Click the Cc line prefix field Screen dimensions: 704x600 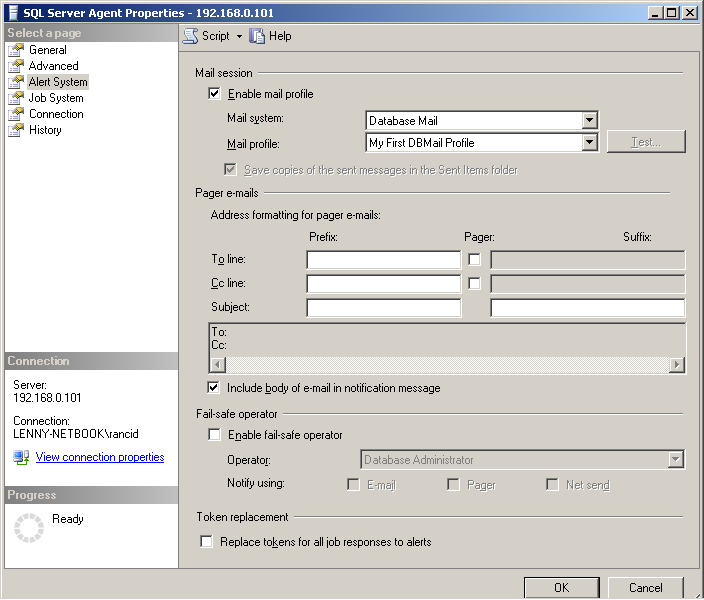(384, 284)
